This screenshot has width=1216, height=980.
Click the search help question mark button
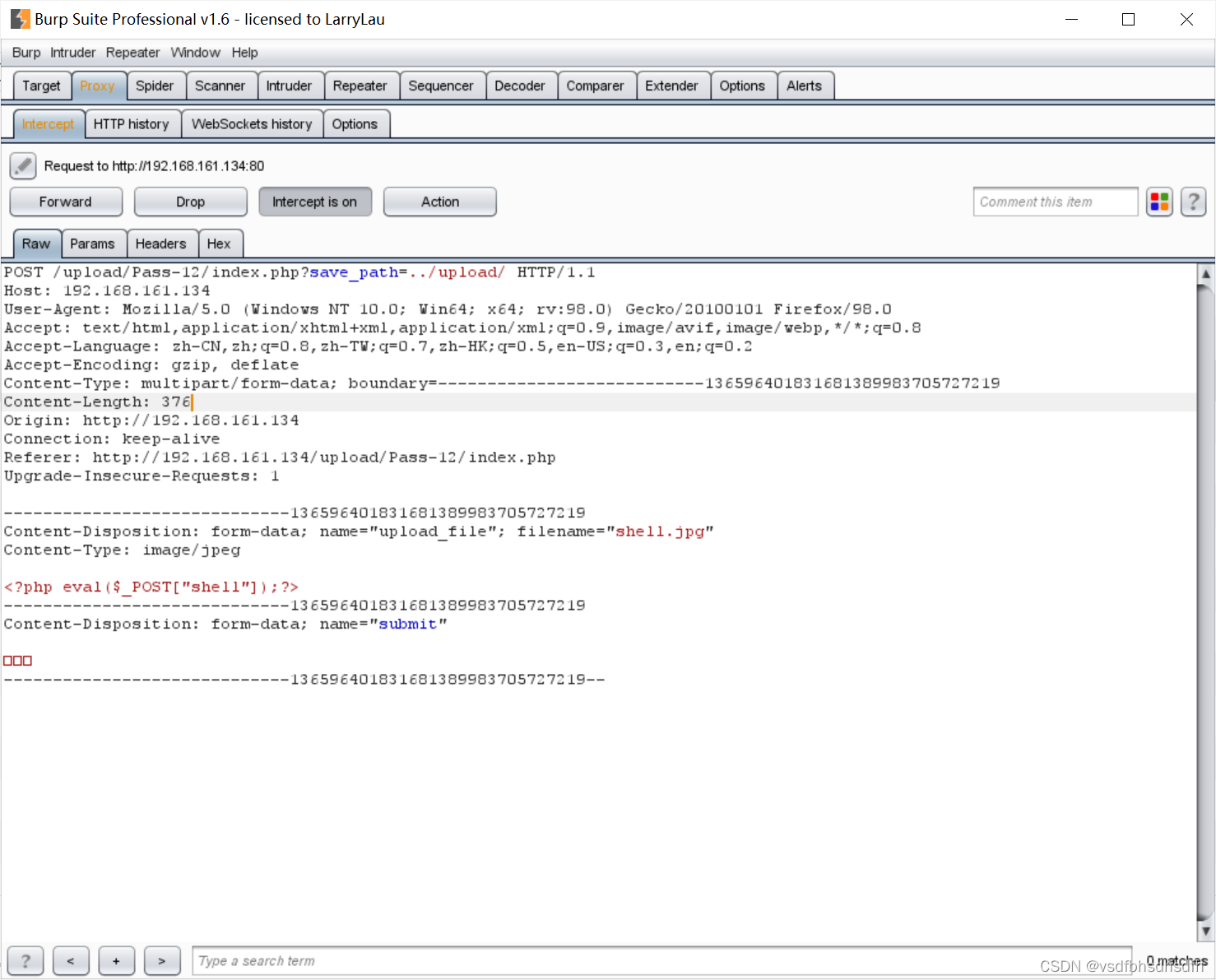click(x=26, y=960)
